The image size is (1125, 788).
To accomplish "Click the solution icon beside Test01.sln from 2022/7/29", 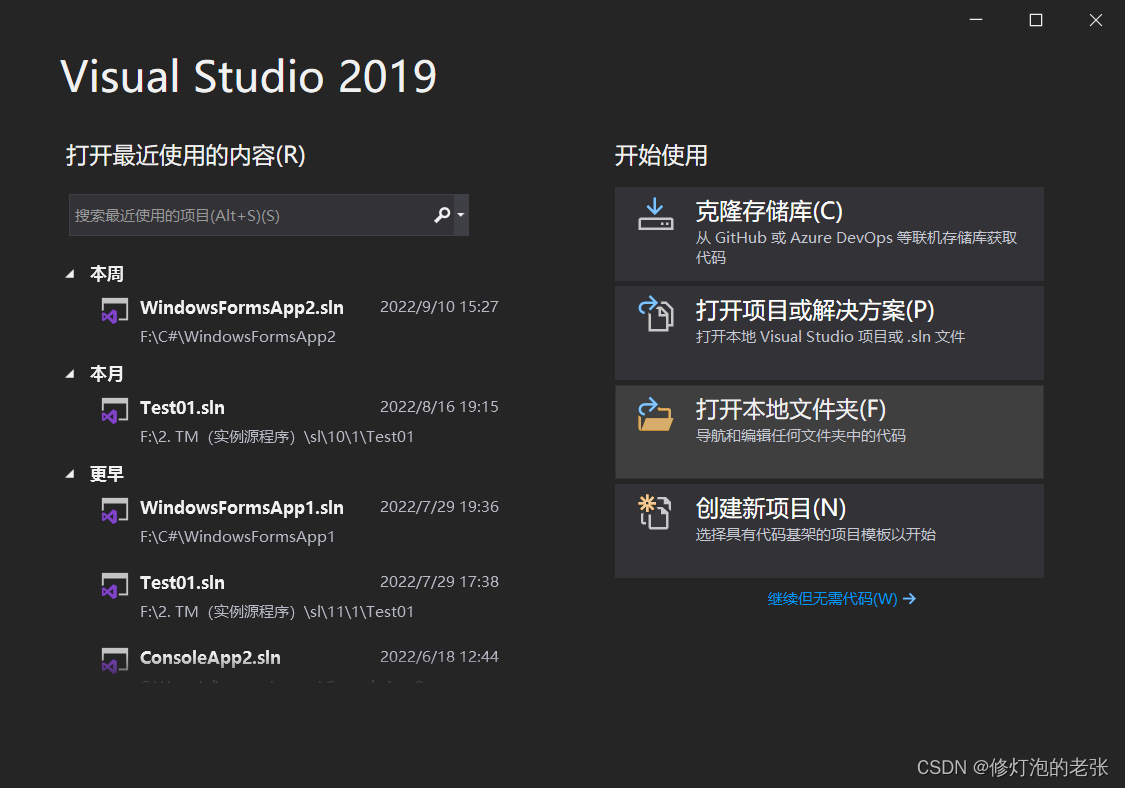I will 115,586.
